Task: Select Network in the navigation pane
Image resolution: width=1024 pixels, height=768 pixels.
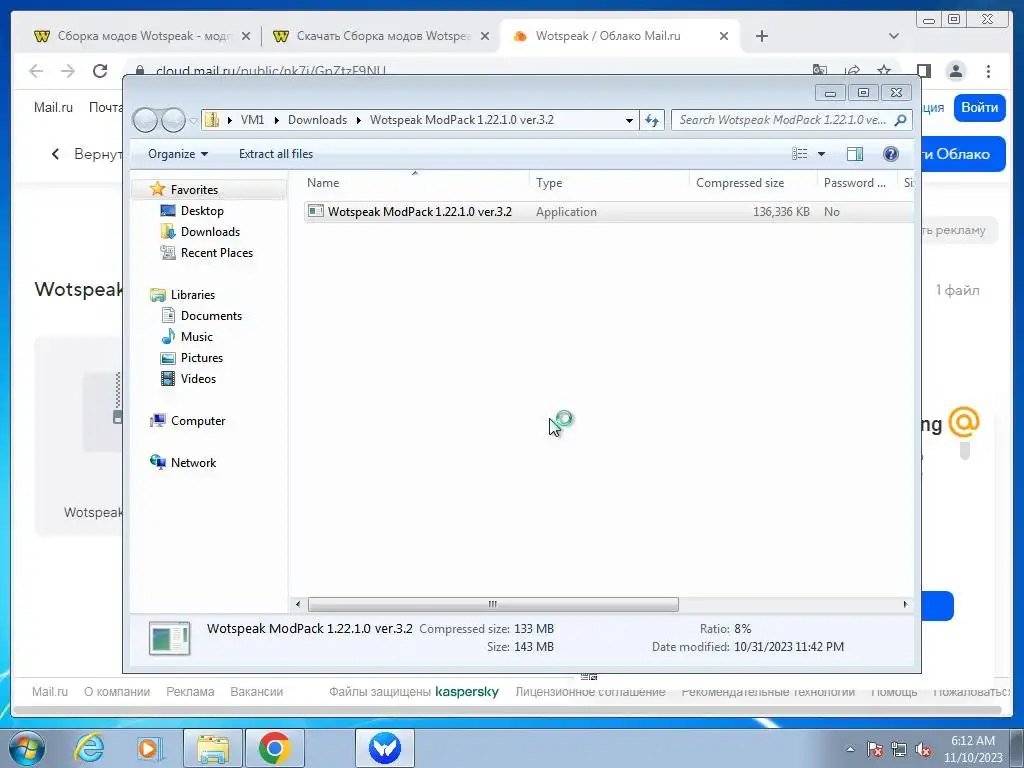Action: [193, 463]
